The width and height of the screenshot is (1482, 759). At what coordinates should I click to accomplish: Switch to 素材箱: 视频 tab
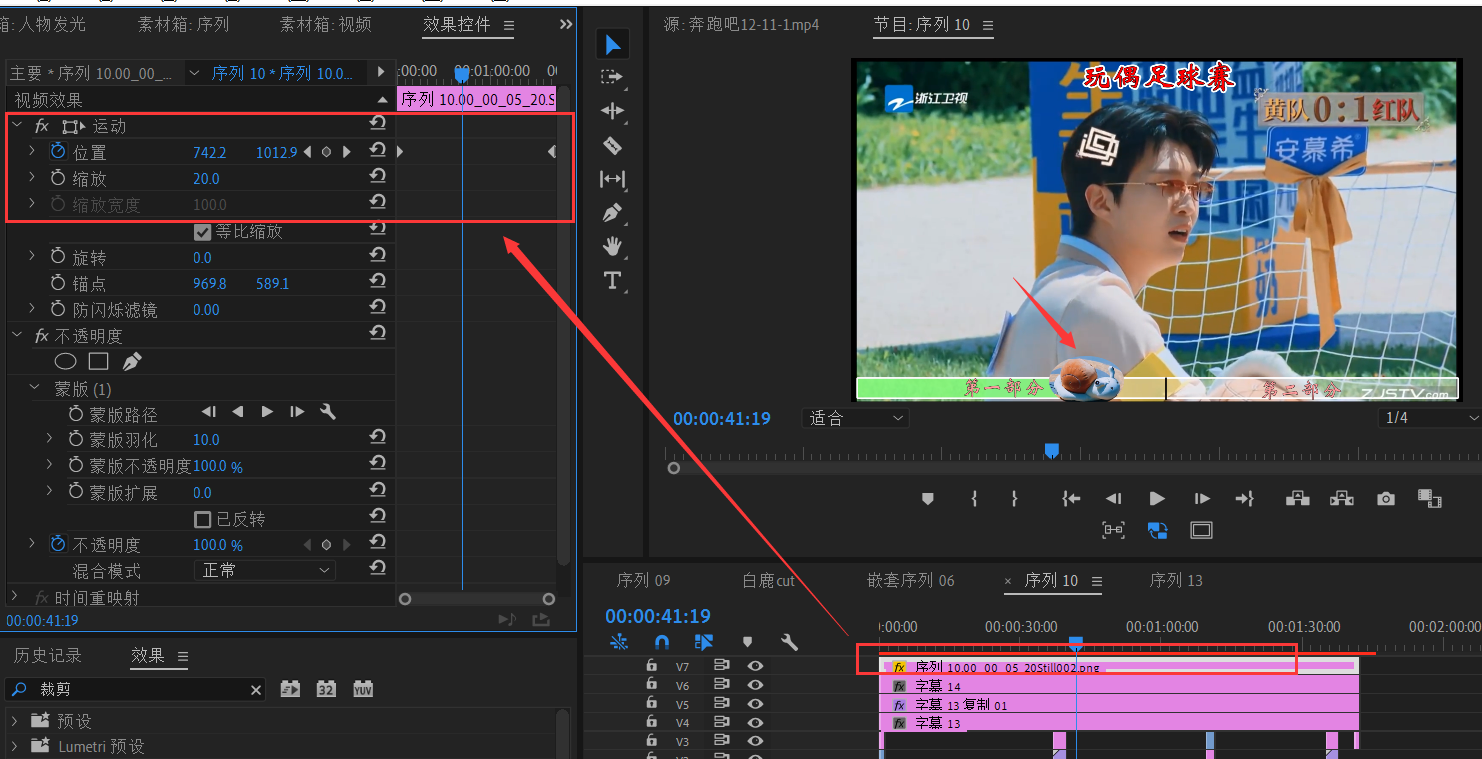pos(326,24)
